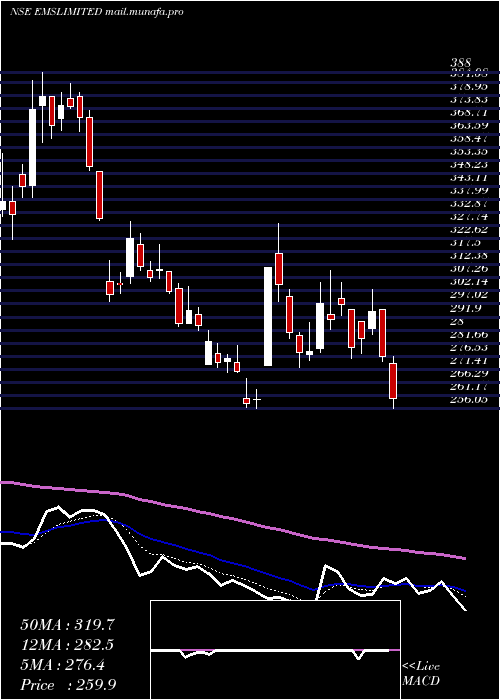Click the pink 50MA trend line
This screenshot has width=500, height=700.
[232, 518]
